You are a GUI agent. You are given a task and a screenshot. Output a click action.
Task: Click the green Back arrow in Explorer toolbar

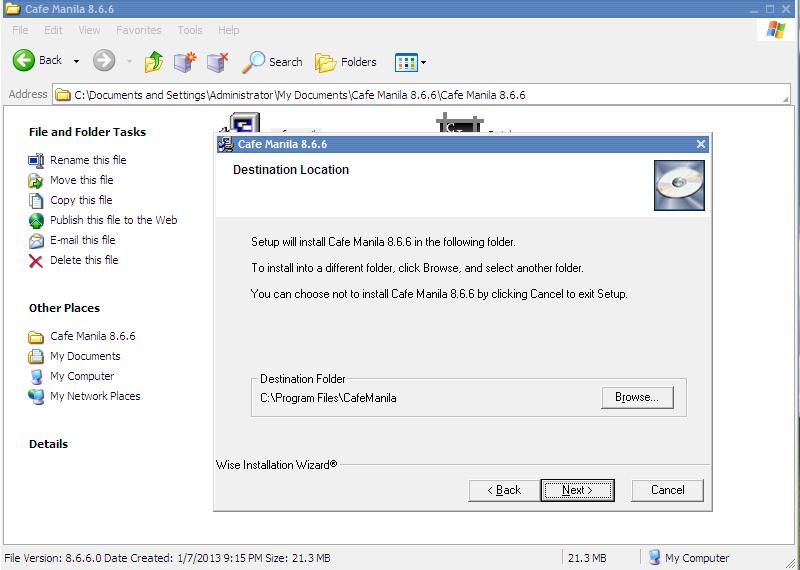[23, 61]
